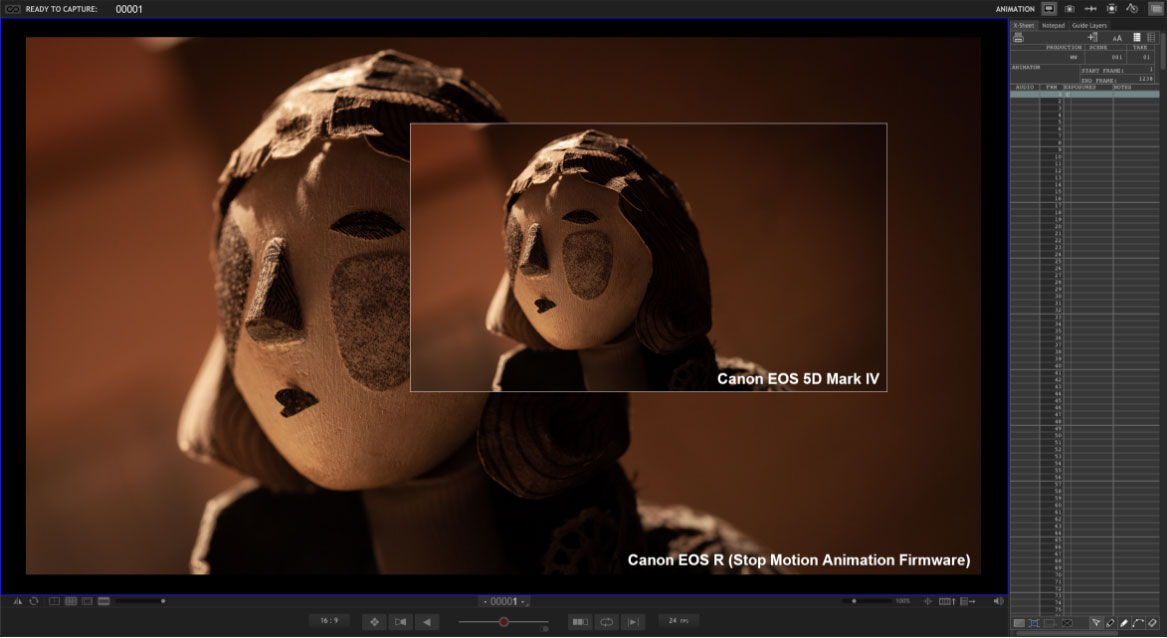The height and width of the screenshot is (638, 1167).
Task: Open the Cinematography workspace icon
Action: (1071, 8)
